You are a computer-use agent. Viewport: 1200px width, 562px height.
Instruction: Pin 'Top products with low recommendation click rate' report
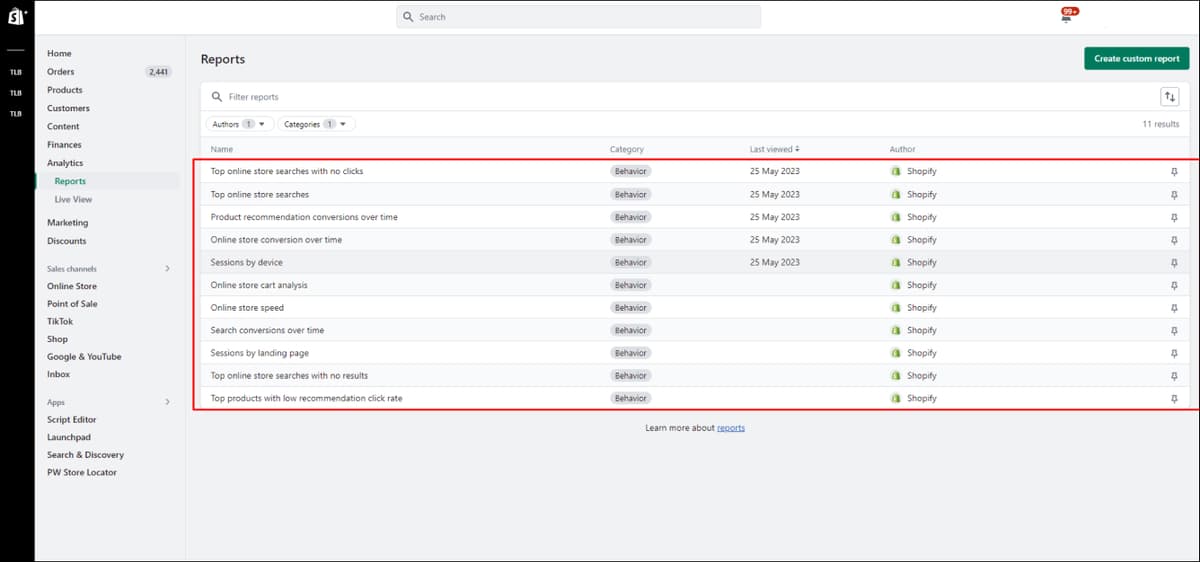coord(1174,398)
